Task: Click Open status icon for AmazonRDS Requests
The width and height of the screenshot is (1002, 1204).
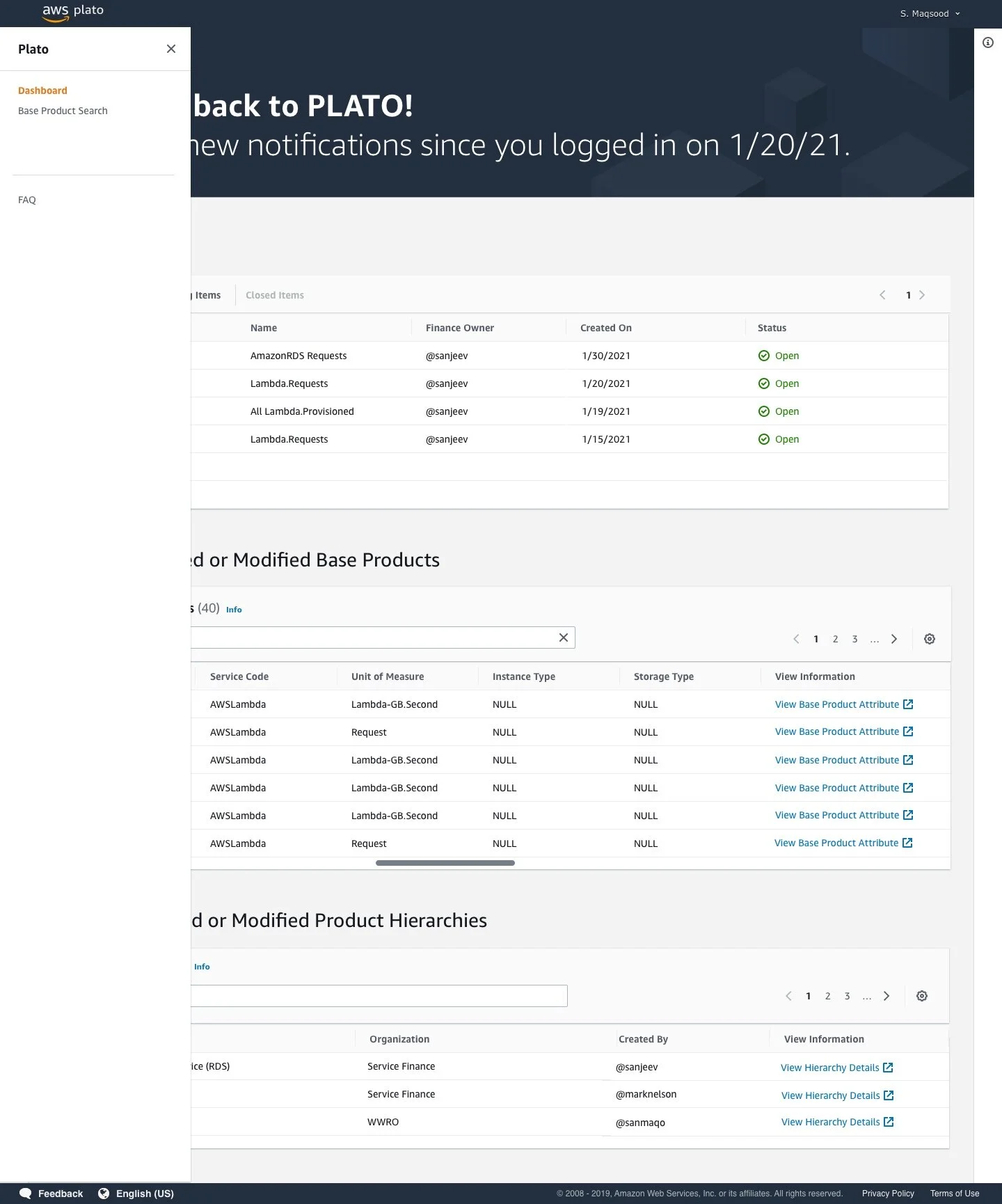Action: tap(764, 356)
